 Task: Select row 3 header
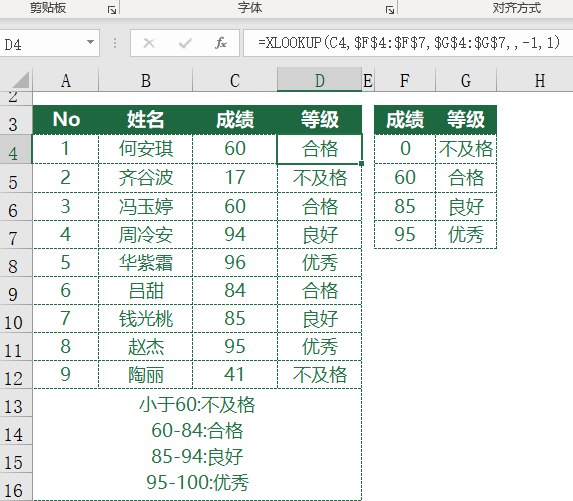pos(16,121)
